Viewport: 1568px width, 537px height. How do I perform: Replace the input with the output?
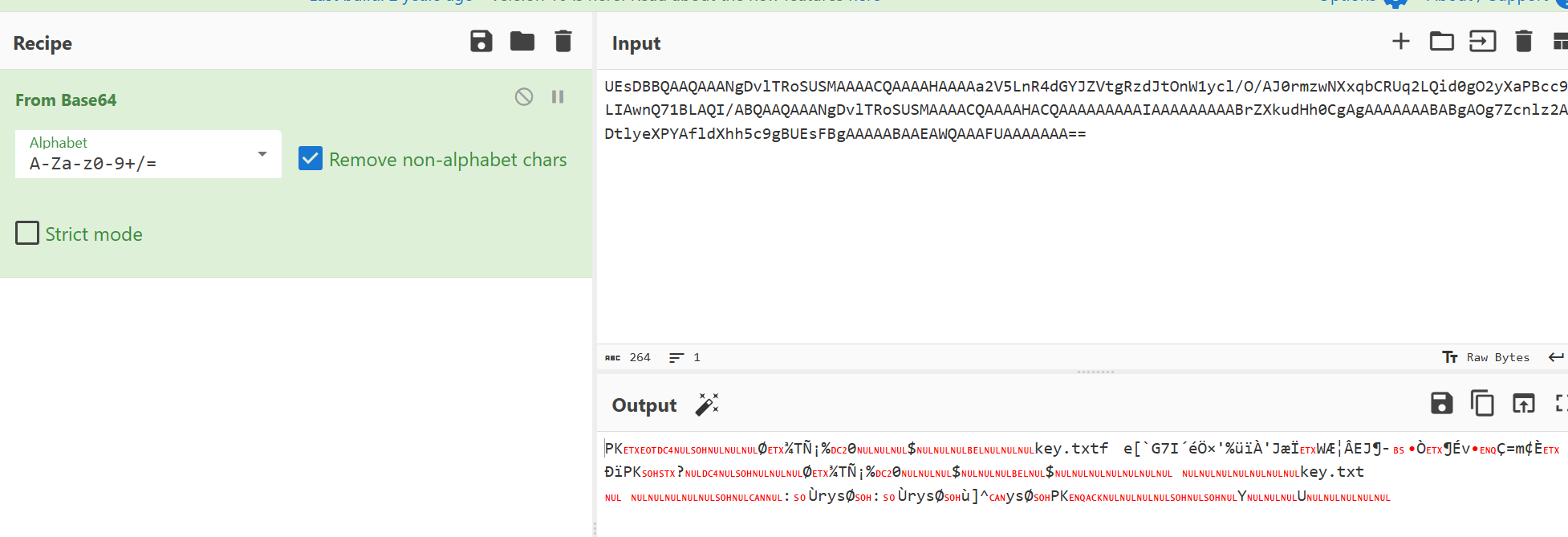click(1523, 403)
